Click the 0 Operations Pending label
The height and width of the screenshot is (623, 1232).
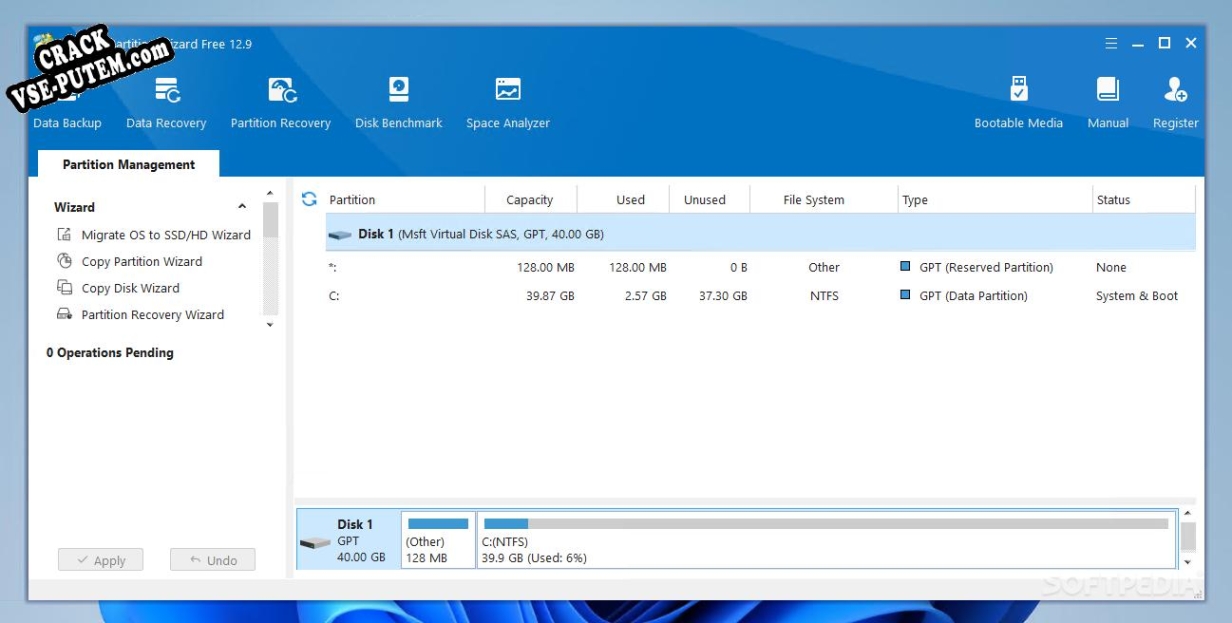tap(110, 353)
